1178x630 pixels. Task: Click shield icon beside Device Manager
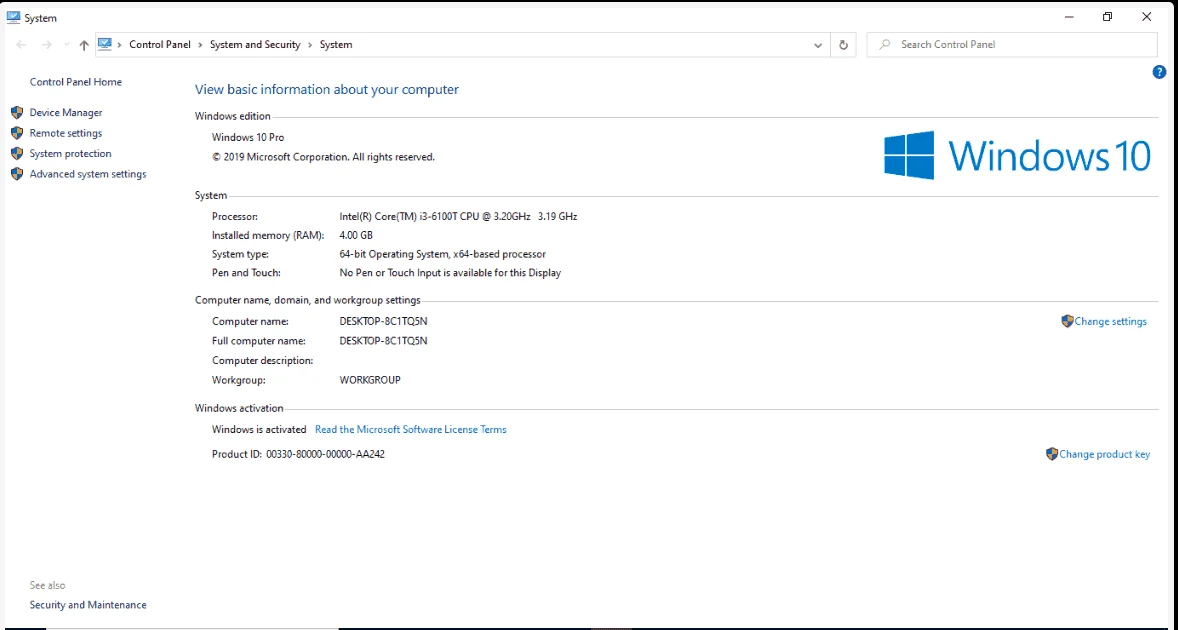point(17,113)
